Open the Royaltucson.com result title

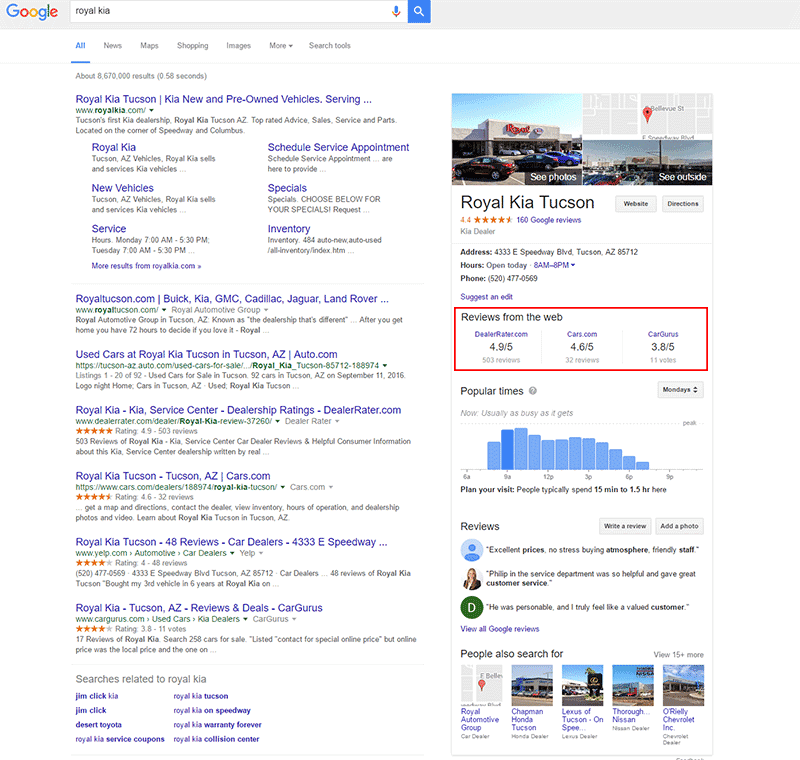[232, 299]
